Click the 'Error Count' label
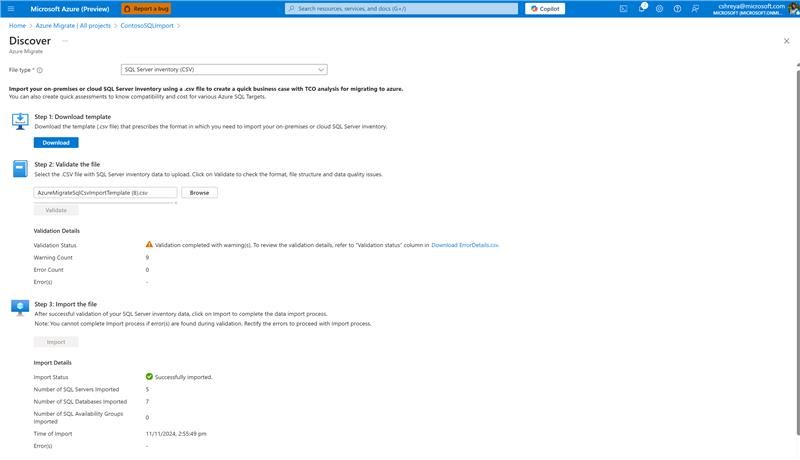The width and height of the screenshot is (800, 460). coord(48,270)
